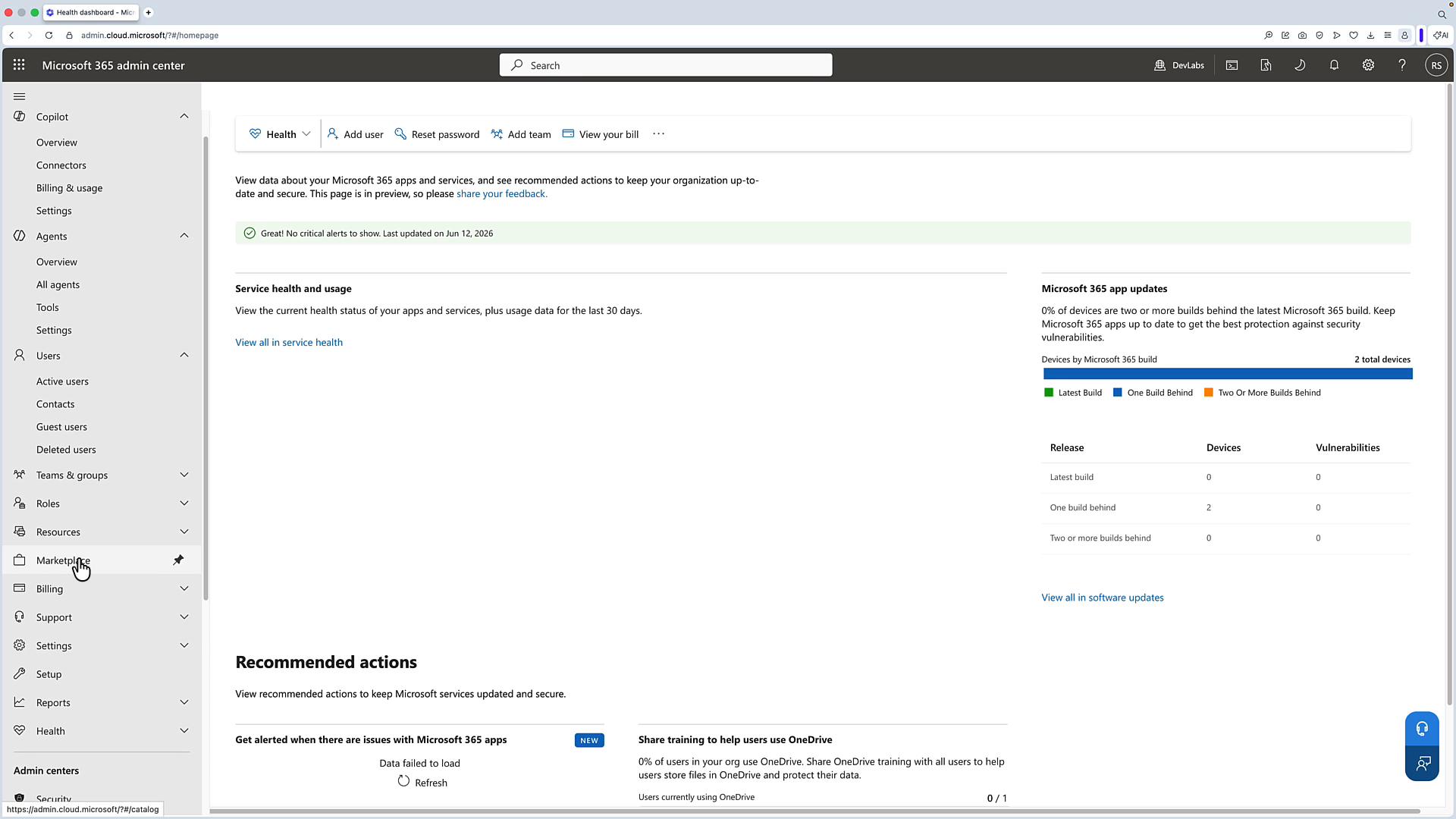The width and height of the screenshot is (1456, 819).
Task: Open the DevLabs organization switcher
Action: pos(1179,65)
